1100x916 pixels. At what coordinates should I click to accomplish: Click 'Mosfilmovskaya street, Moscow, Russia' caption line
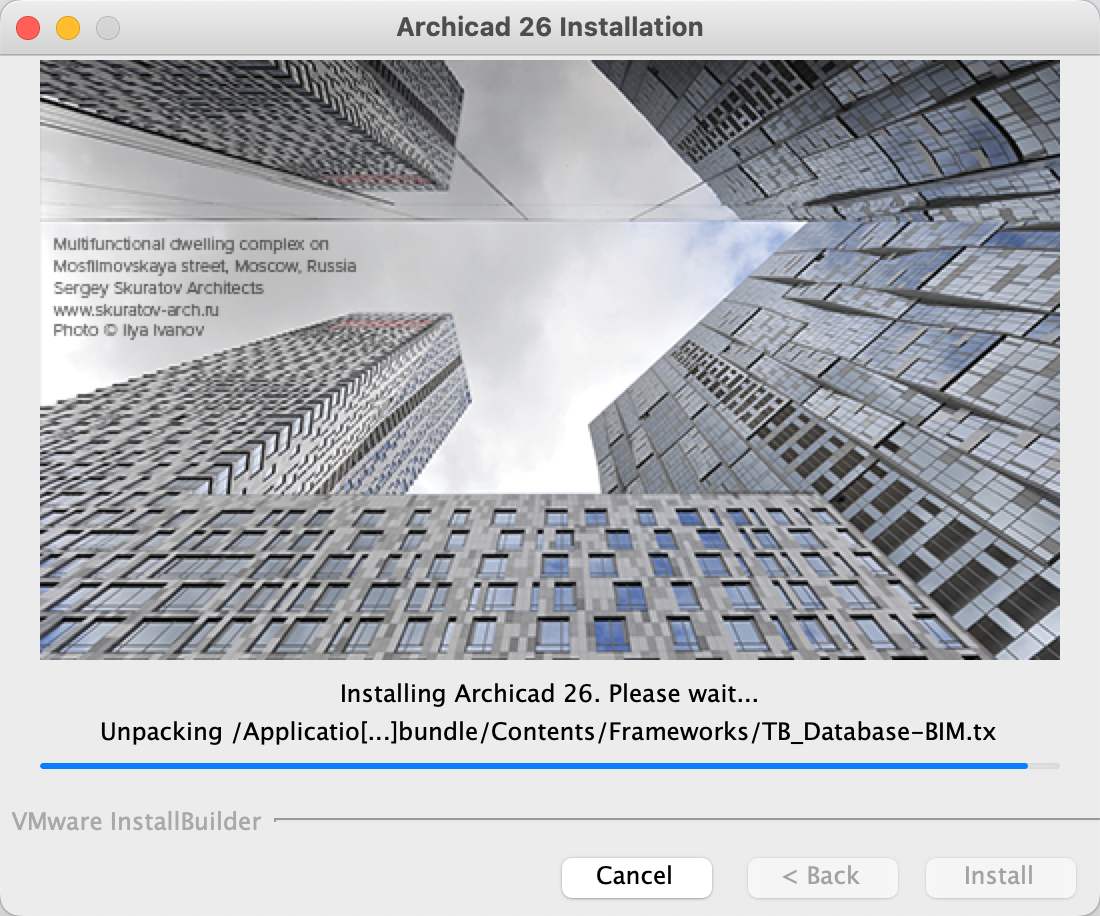[x=205, y=266]
